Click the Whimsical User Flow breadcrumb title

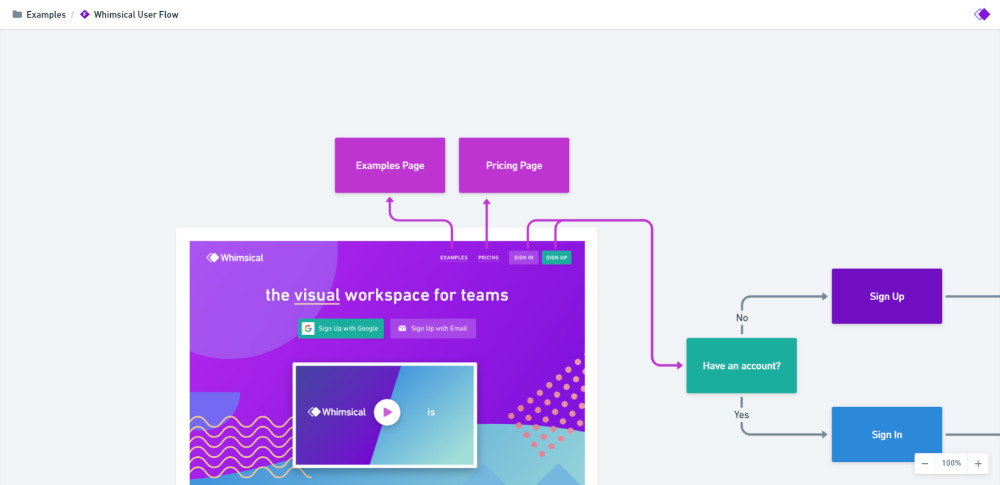136,15
